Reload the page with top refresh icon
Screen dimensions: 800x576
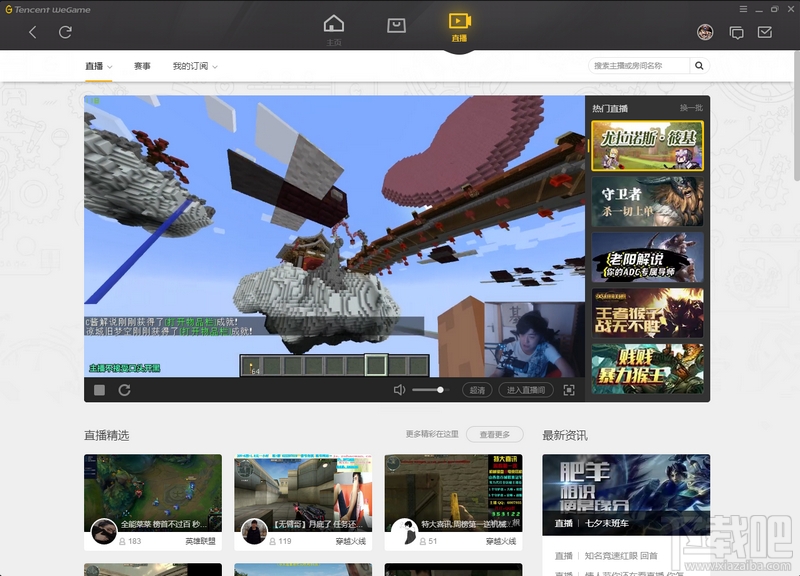(65, 33)
